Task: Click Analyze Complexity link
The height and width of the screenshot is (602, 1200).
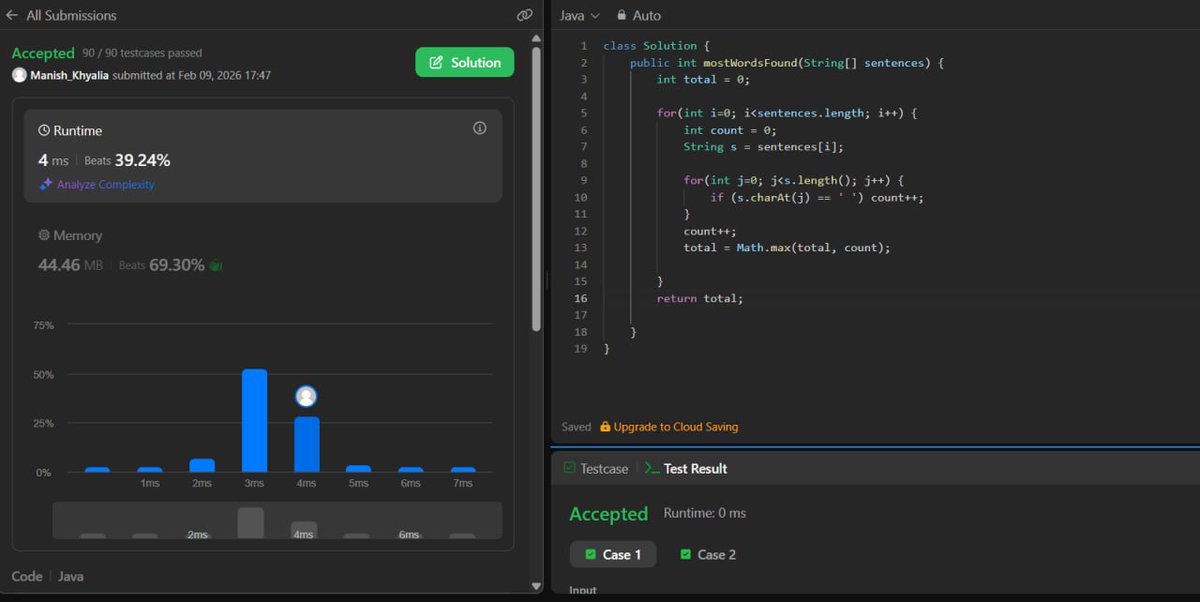Action: coord(106,184)
